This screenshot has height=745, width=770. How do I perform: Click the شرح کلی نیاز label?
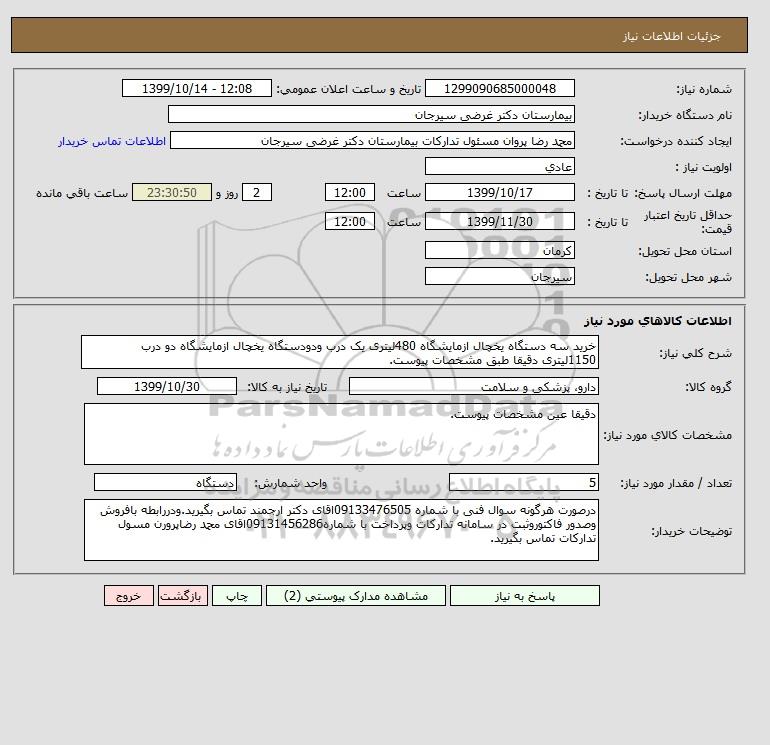[x=695, y=353]
